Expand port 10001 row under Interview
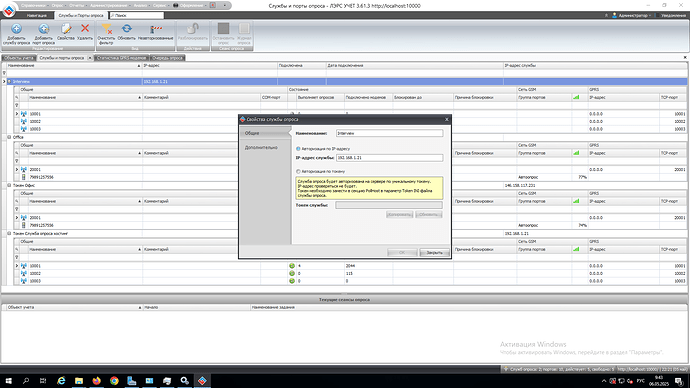This screenshot has width=690, height=388. [17, 113]
